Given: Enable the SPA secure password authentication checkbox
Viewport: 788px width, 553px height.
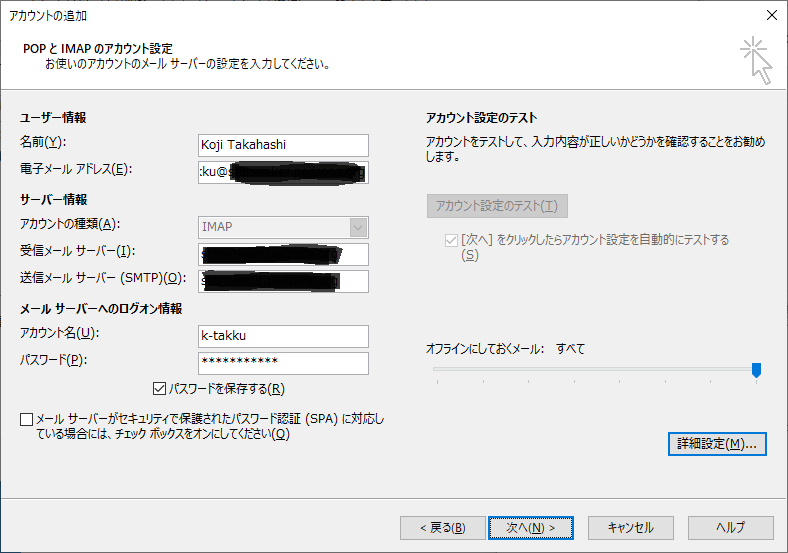Looking at the screenshot, I should (26, 419).
